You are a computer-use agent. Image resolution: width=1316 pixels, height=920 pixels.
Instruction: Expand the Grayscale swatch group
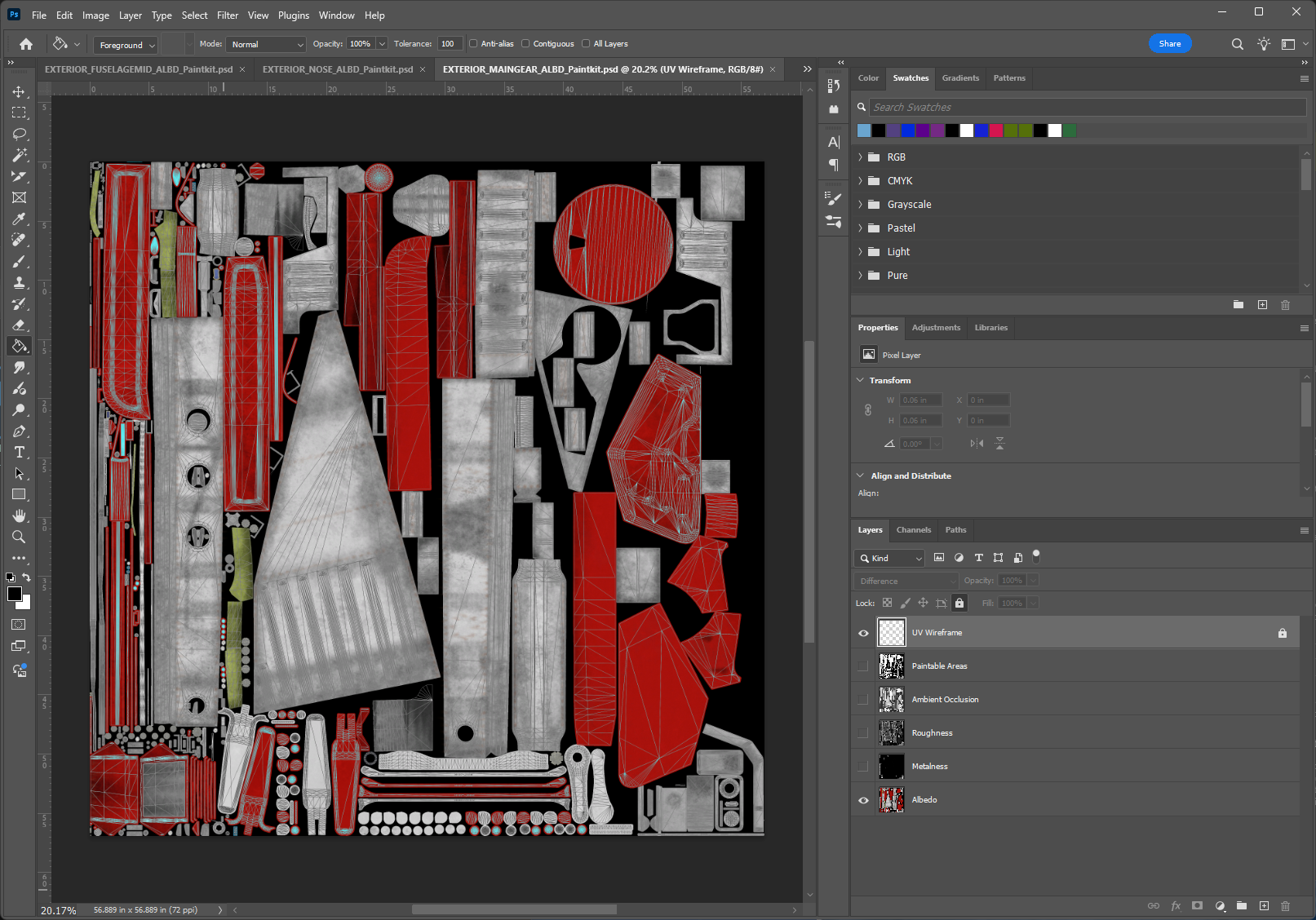(x=860, y=205)
